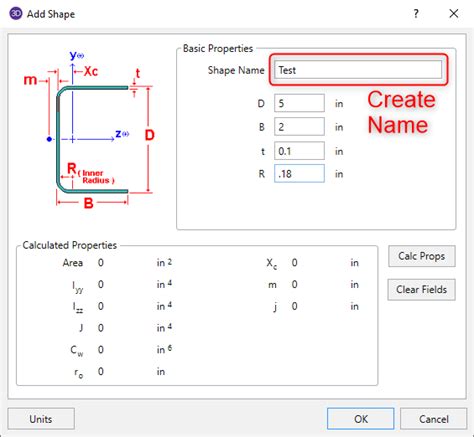Click the calculated Area value
Screen dimensions: 474x437
click(101, 263)
